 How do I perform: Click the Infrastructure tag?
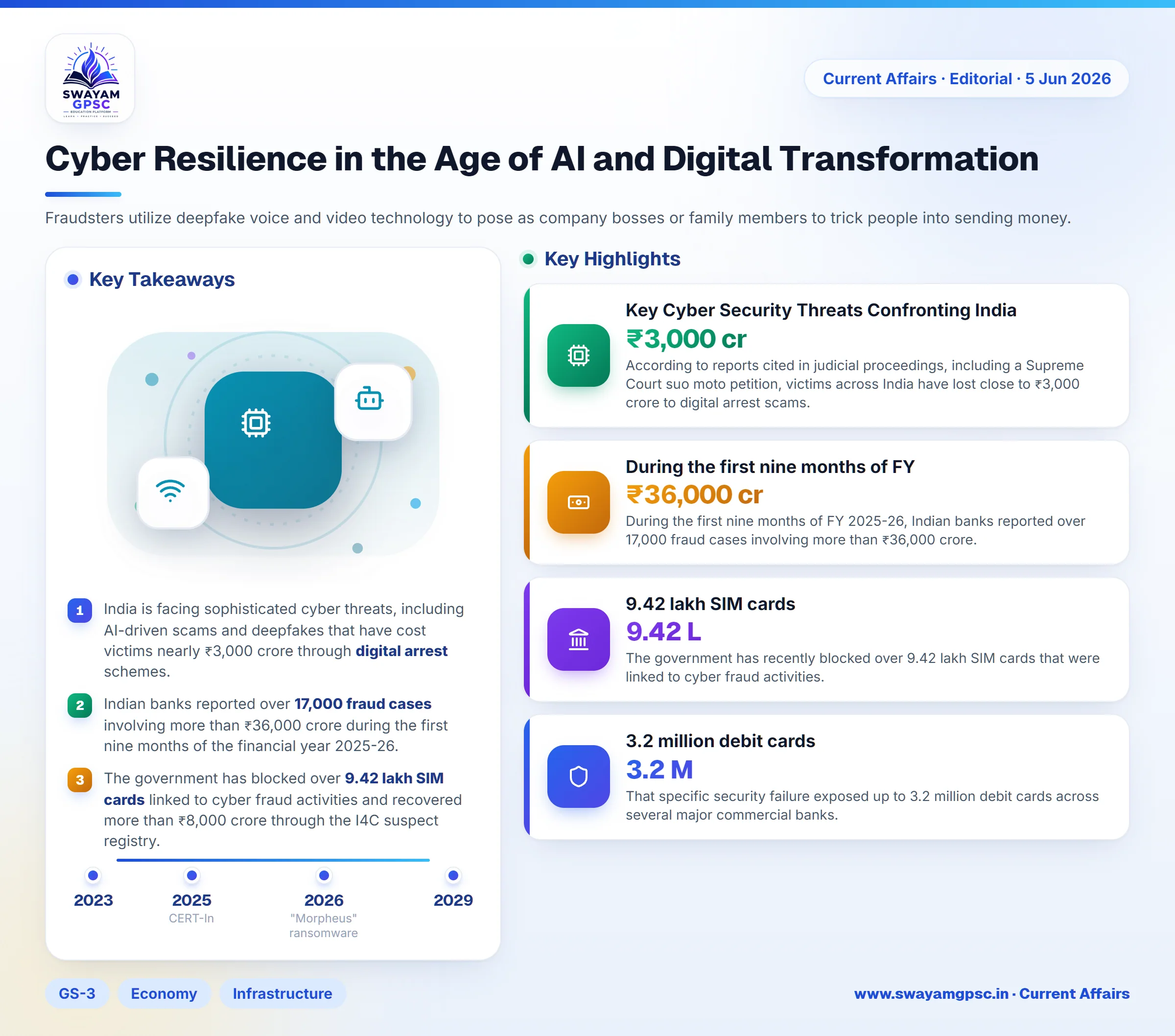282,993
